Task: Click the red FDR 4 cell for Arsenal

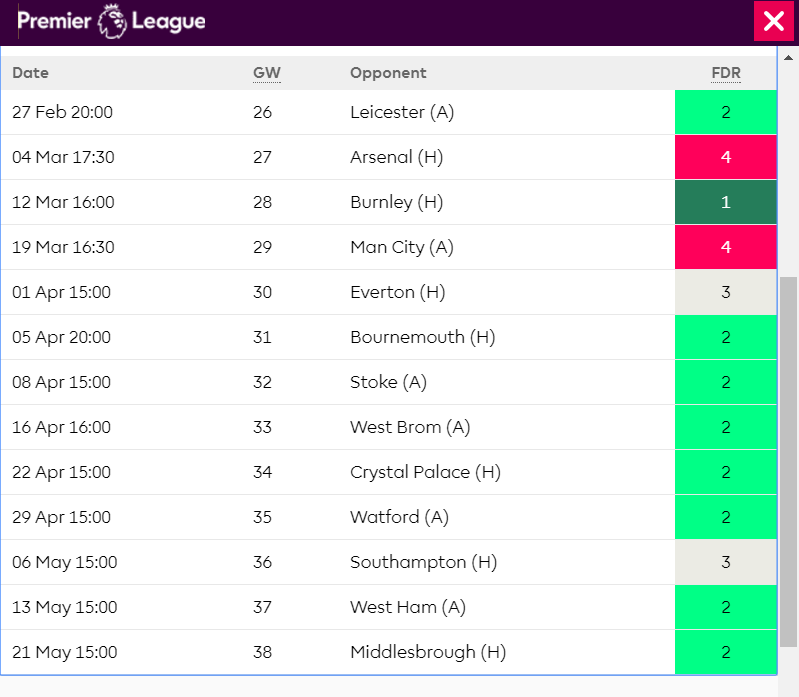Action: (726, 157)
